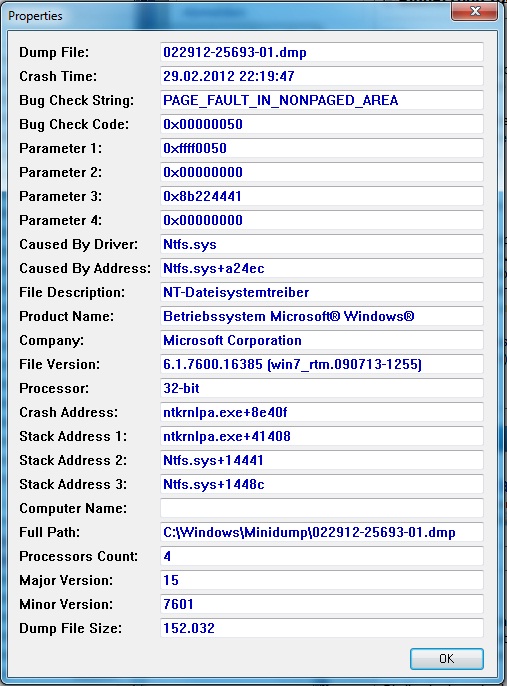Click the Product Name field

(x=322, y=316)
